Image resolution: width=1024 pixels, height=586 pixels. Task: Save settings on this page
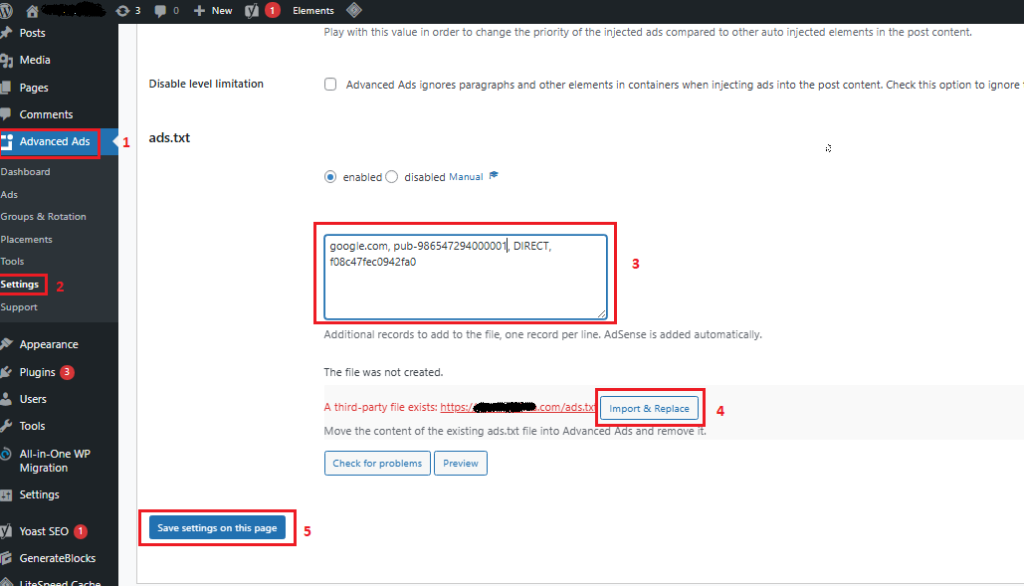click(x=217, y=528)
